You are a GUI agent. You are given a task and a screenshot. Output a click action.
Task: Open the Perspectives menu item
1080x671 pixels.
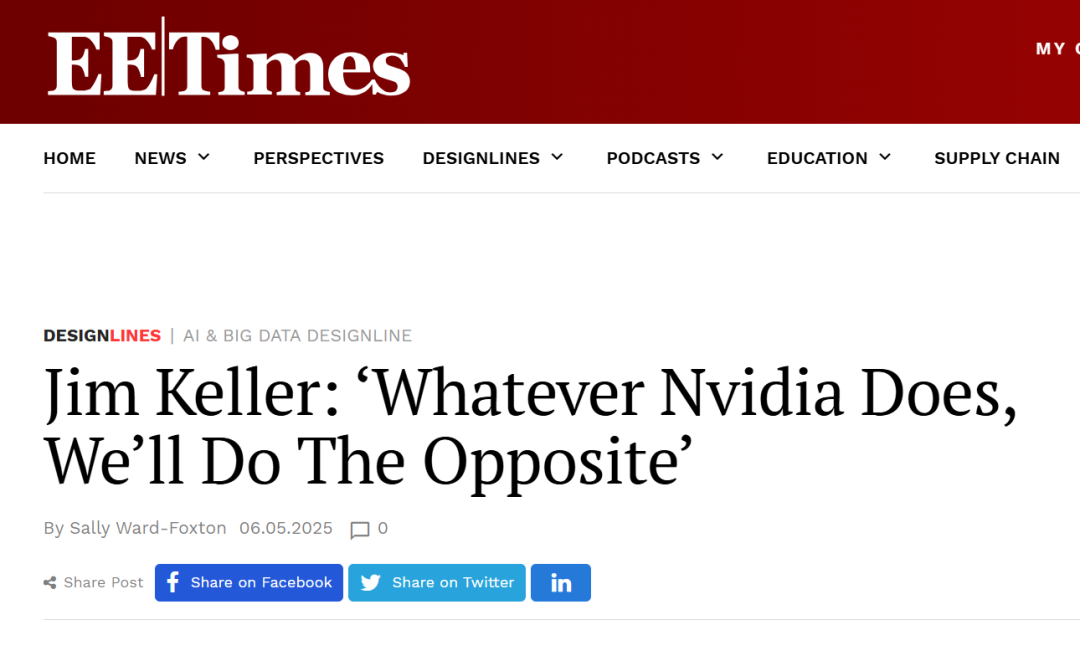point(318,158)
